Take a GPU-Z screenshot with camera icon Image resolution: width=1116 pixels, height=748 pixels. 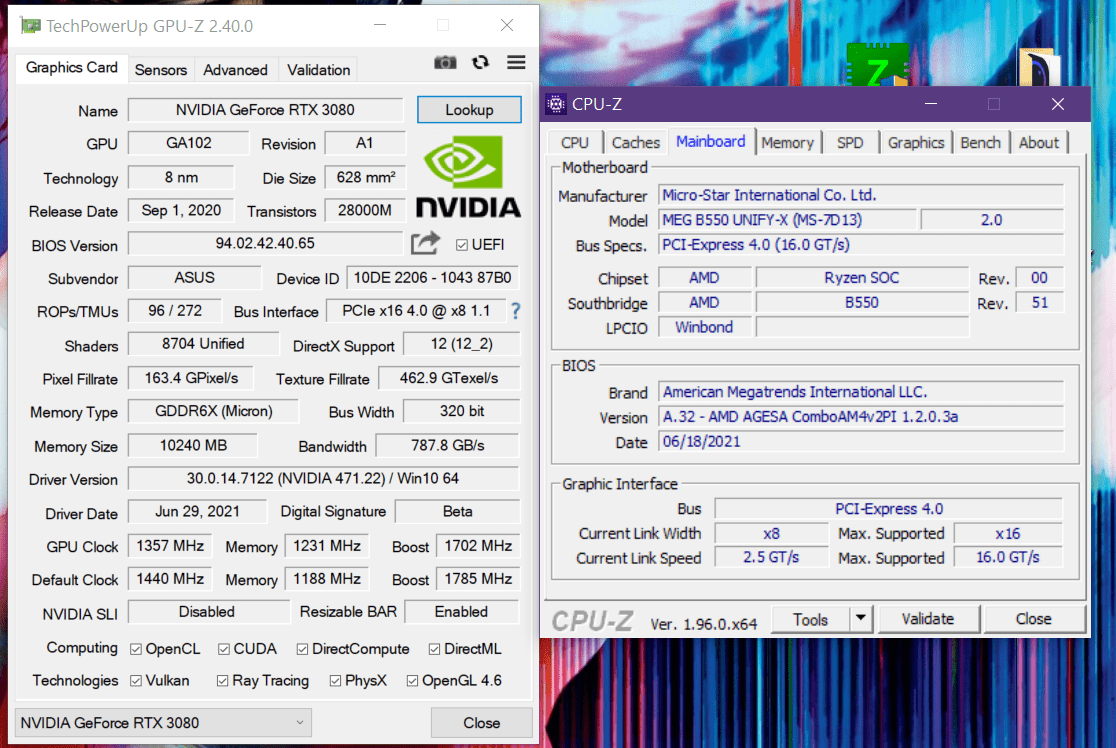(x=446, y=63)
